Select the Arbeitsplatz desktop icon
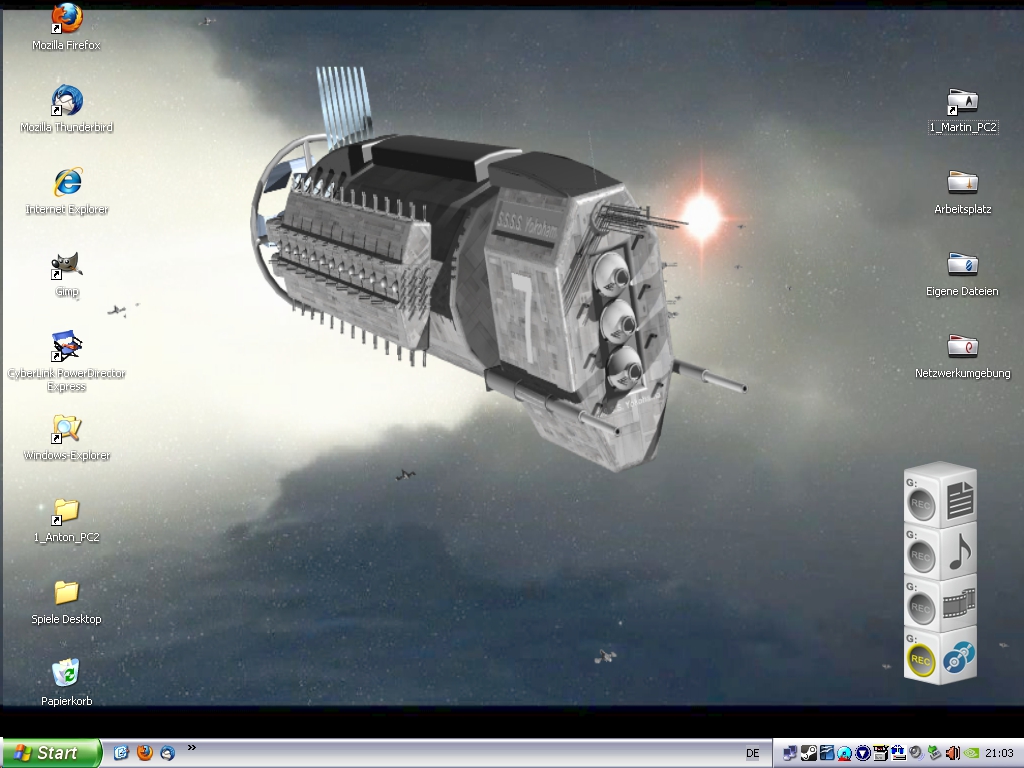 click(x=962, y=183)
